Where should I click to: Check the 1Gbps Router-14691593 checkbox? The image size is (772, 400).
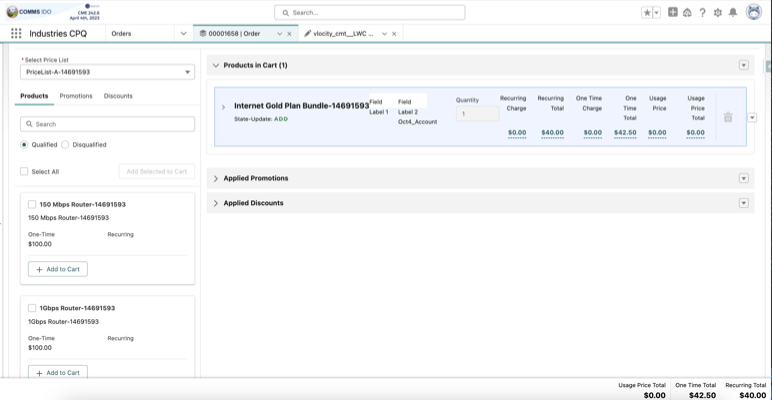coord(32,308)
